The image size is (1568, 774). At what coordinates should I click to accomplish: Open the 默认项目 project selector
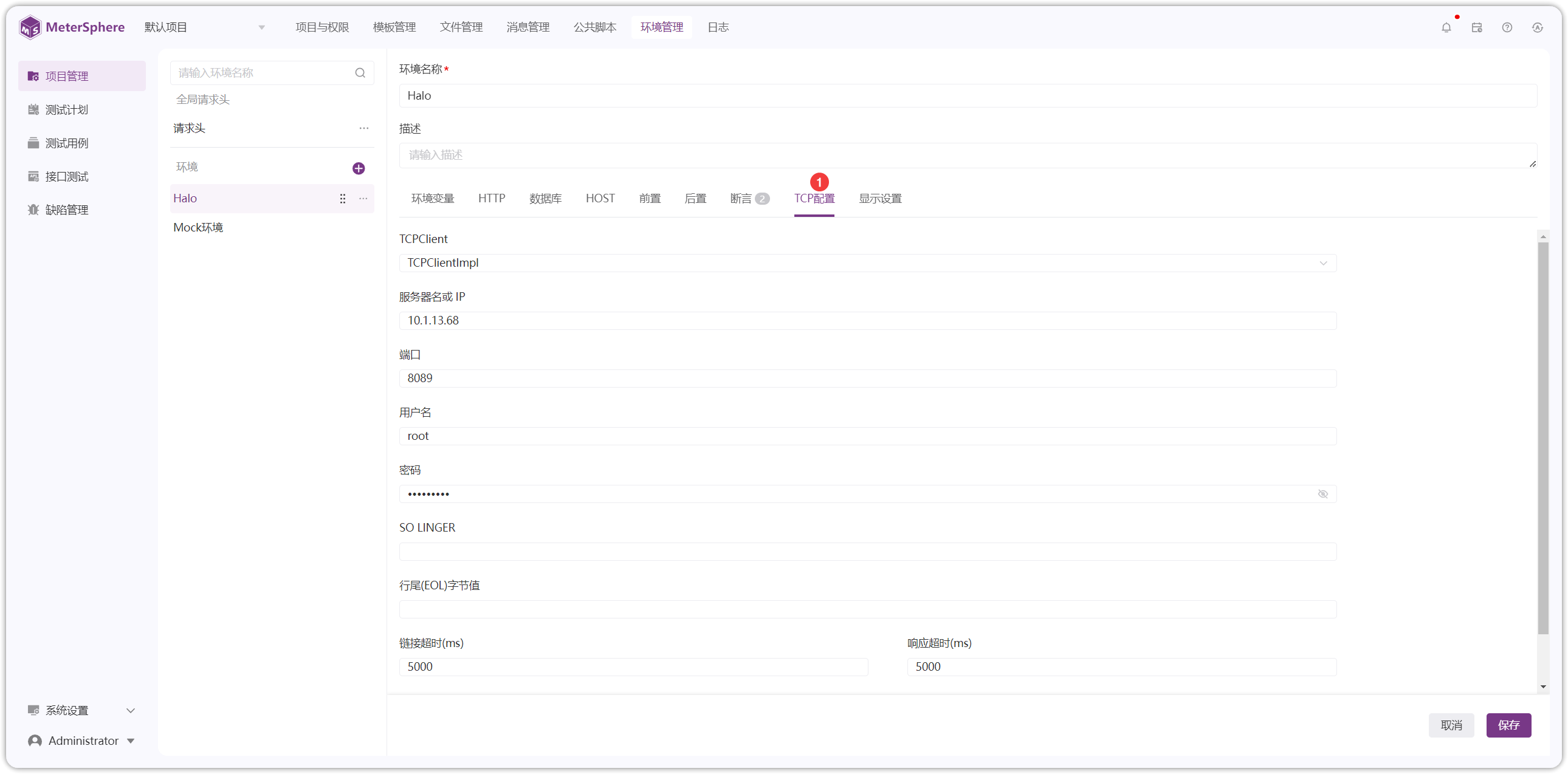[204, 27]
